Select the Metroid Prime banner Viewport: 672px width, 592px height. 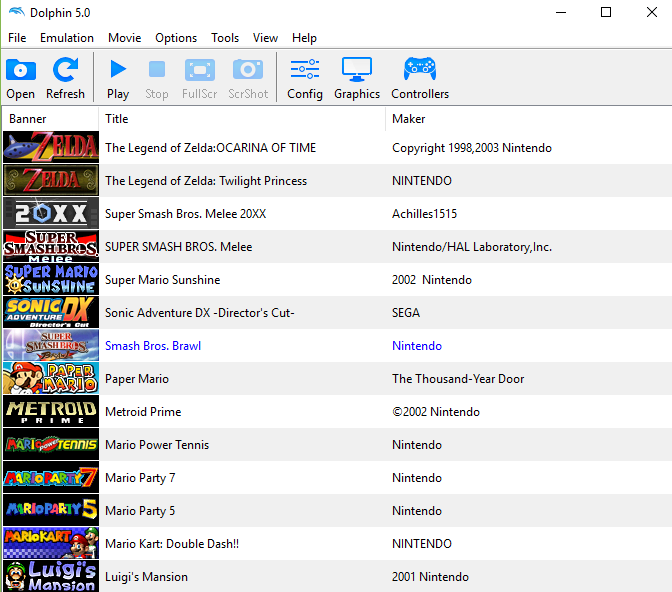(x=51, y=411)
